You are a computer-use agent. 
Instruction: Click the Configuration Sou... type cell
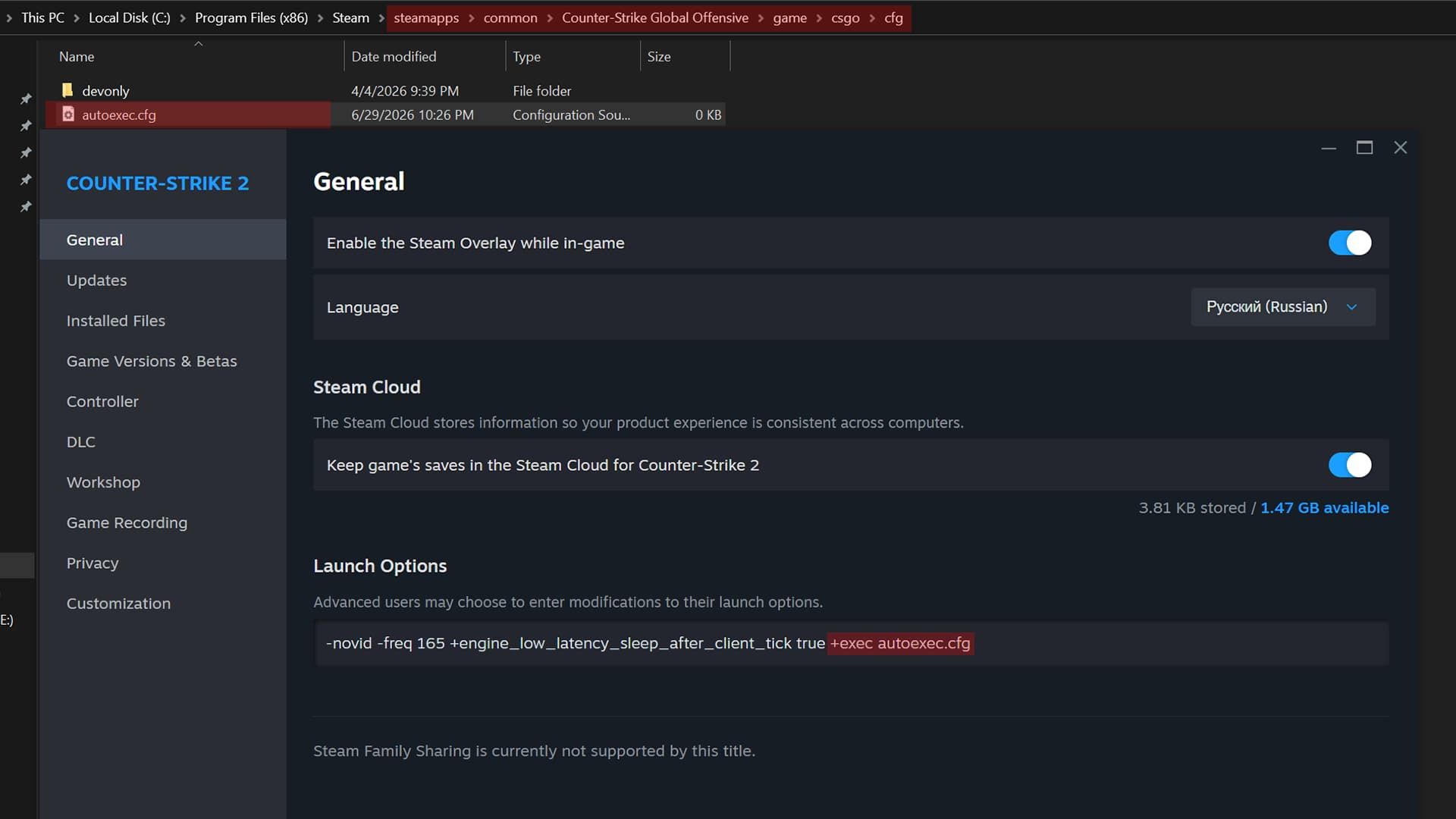(x=571, y=115)
